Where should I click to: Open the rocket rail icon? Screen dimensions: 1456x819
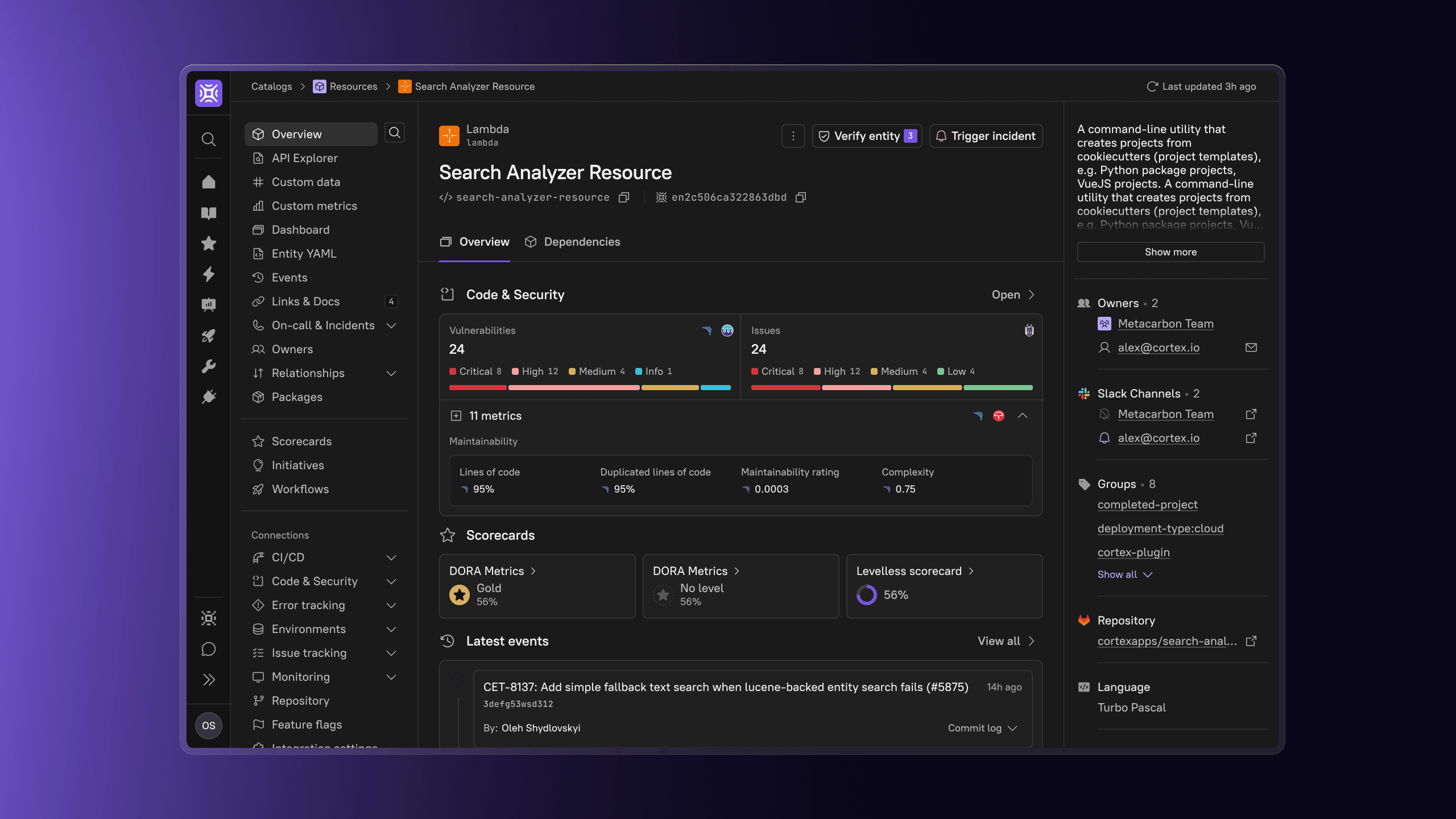pyautogui.click(x=208, y=336)
